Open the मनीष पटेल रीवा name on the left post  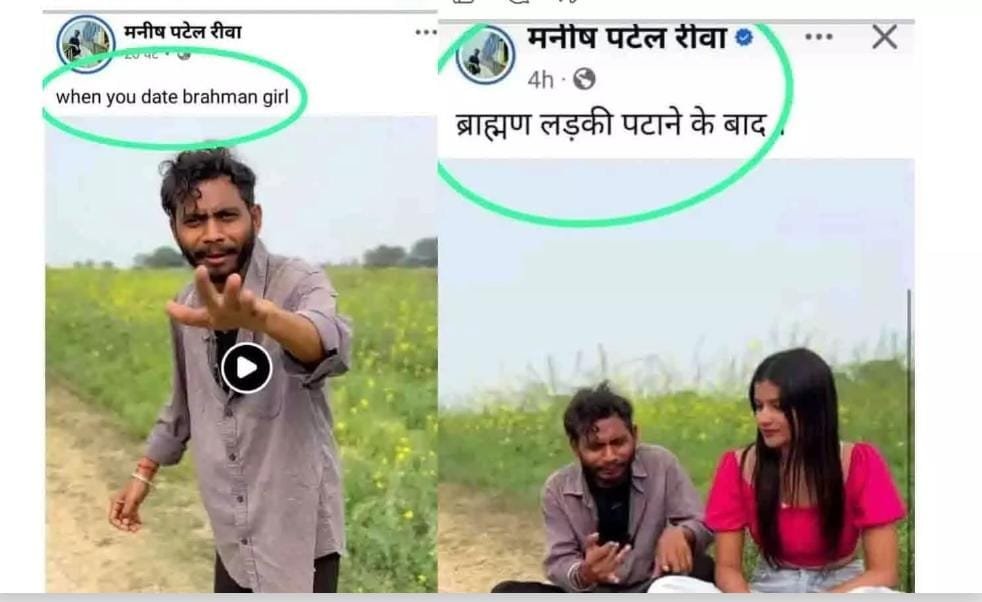(182, 32)
